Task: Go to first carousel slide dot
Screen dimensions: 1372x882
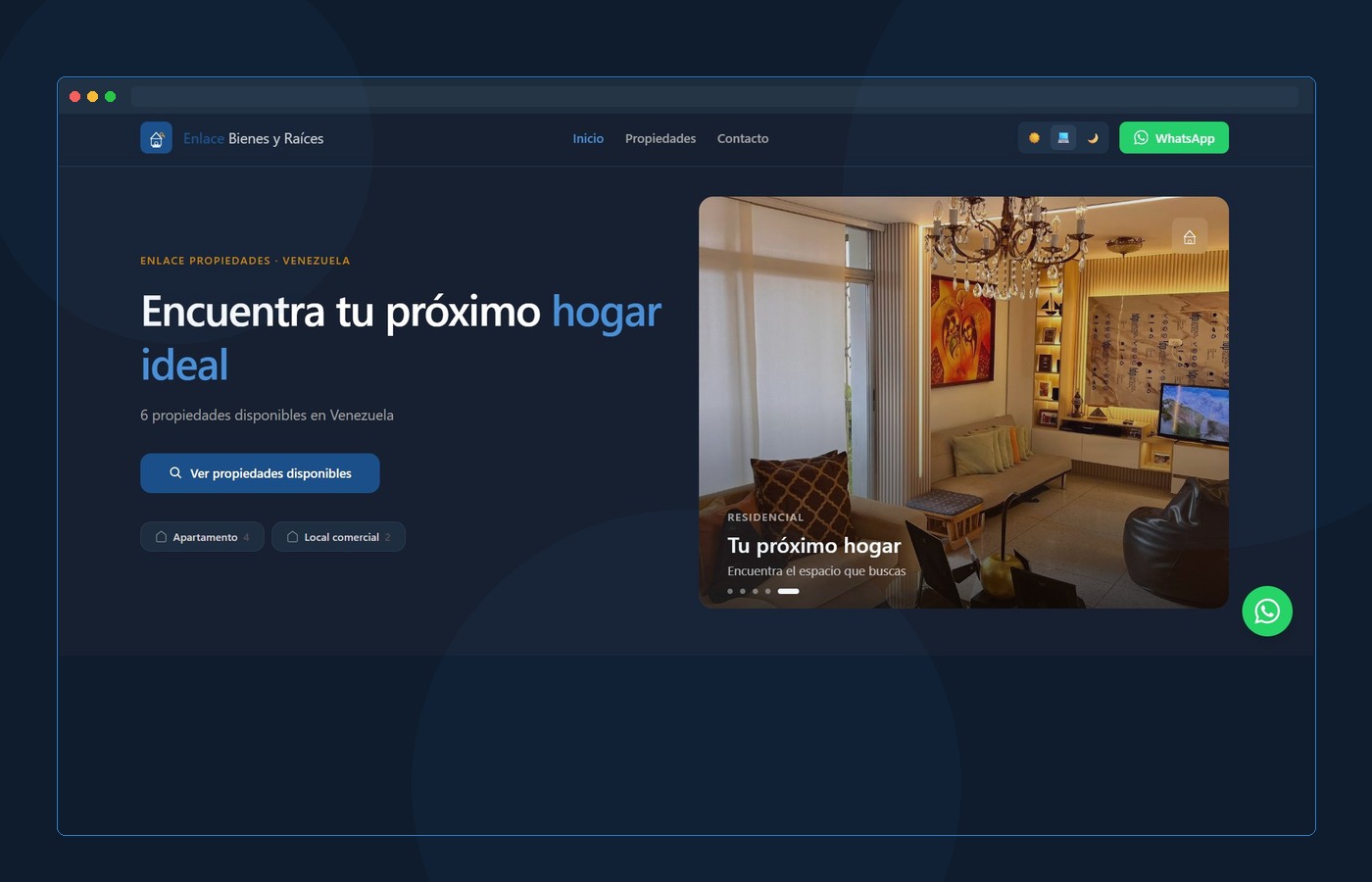Action: [x=730, y=591]
